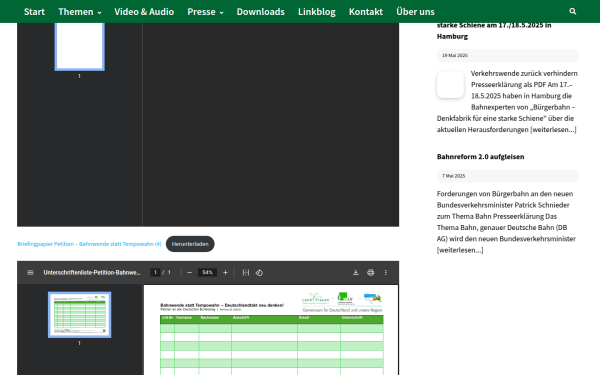Click the Bahnwende statt Tempowahn PDF heading

(x=222, y=305)
